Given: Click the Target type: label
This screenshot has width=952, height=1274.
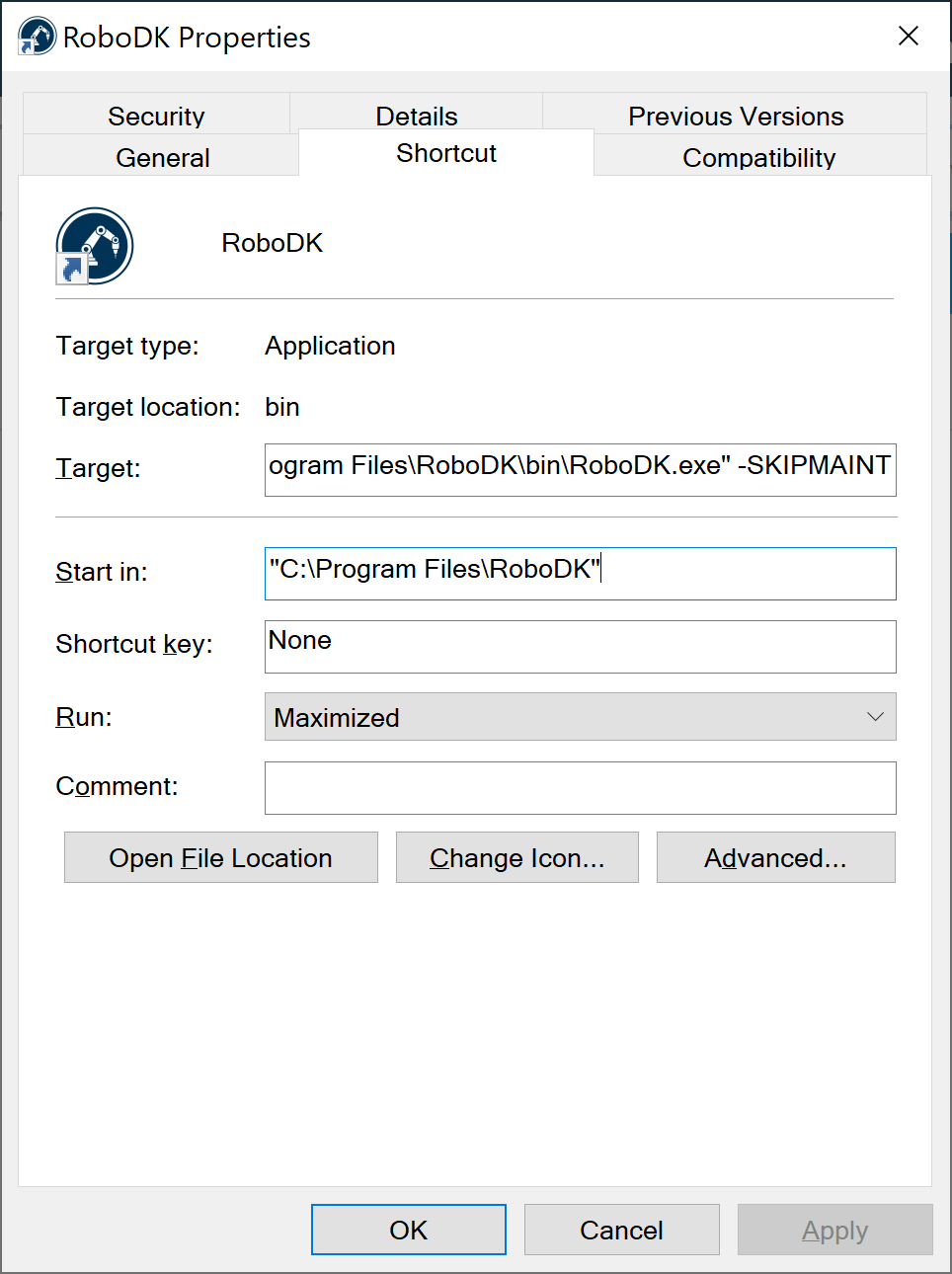Looking at the screenshot, I should tap(127, 346).
